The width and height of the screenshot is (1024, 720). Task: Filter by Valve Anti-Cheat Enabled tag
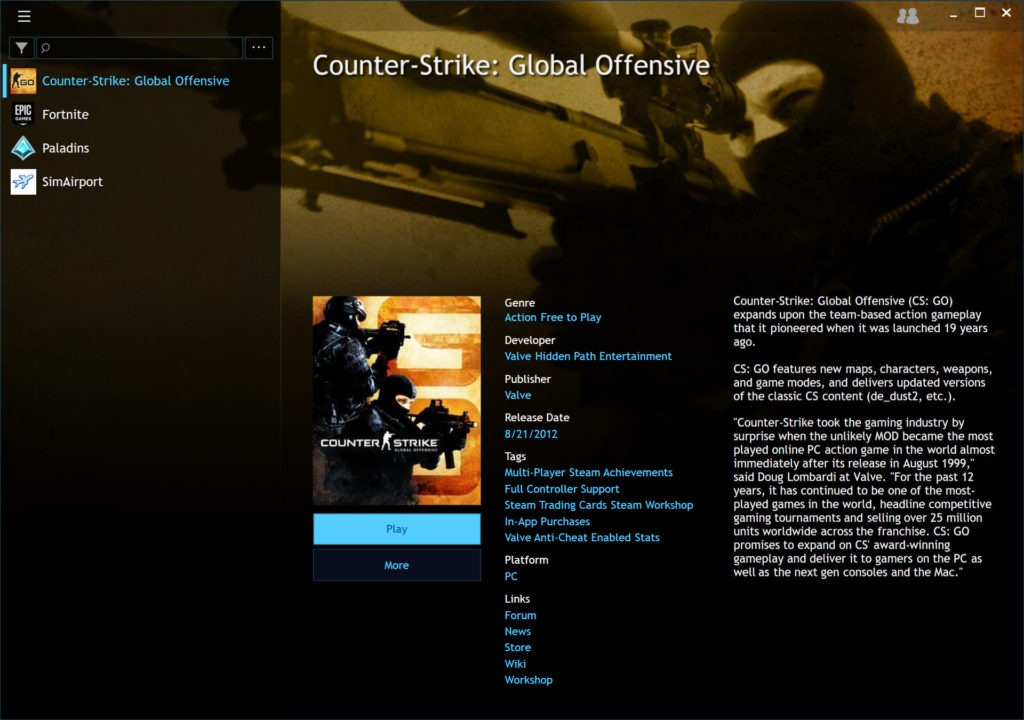(x=568, y=538)
